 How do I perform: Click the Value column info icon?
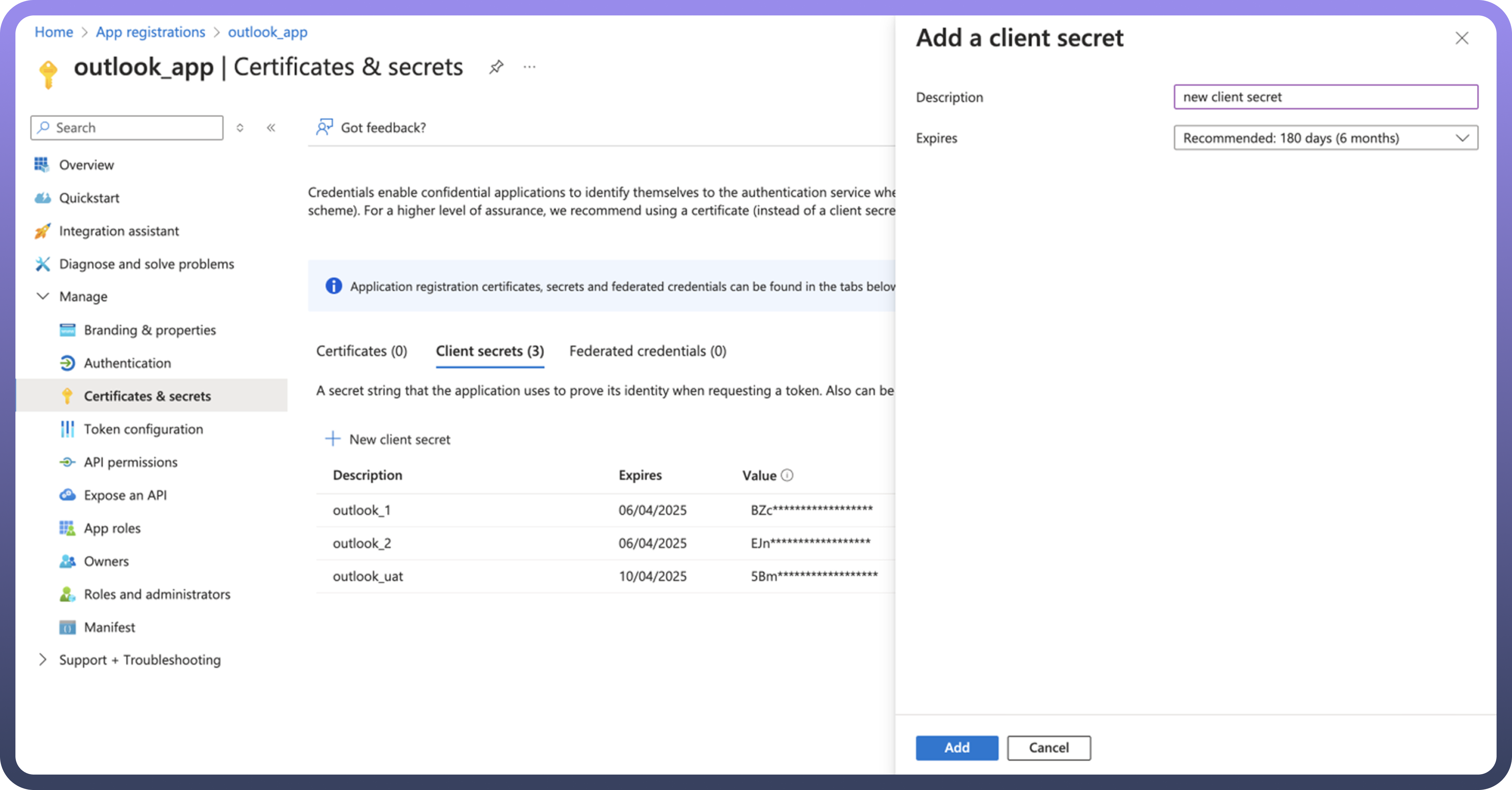[x=787, y=475]
